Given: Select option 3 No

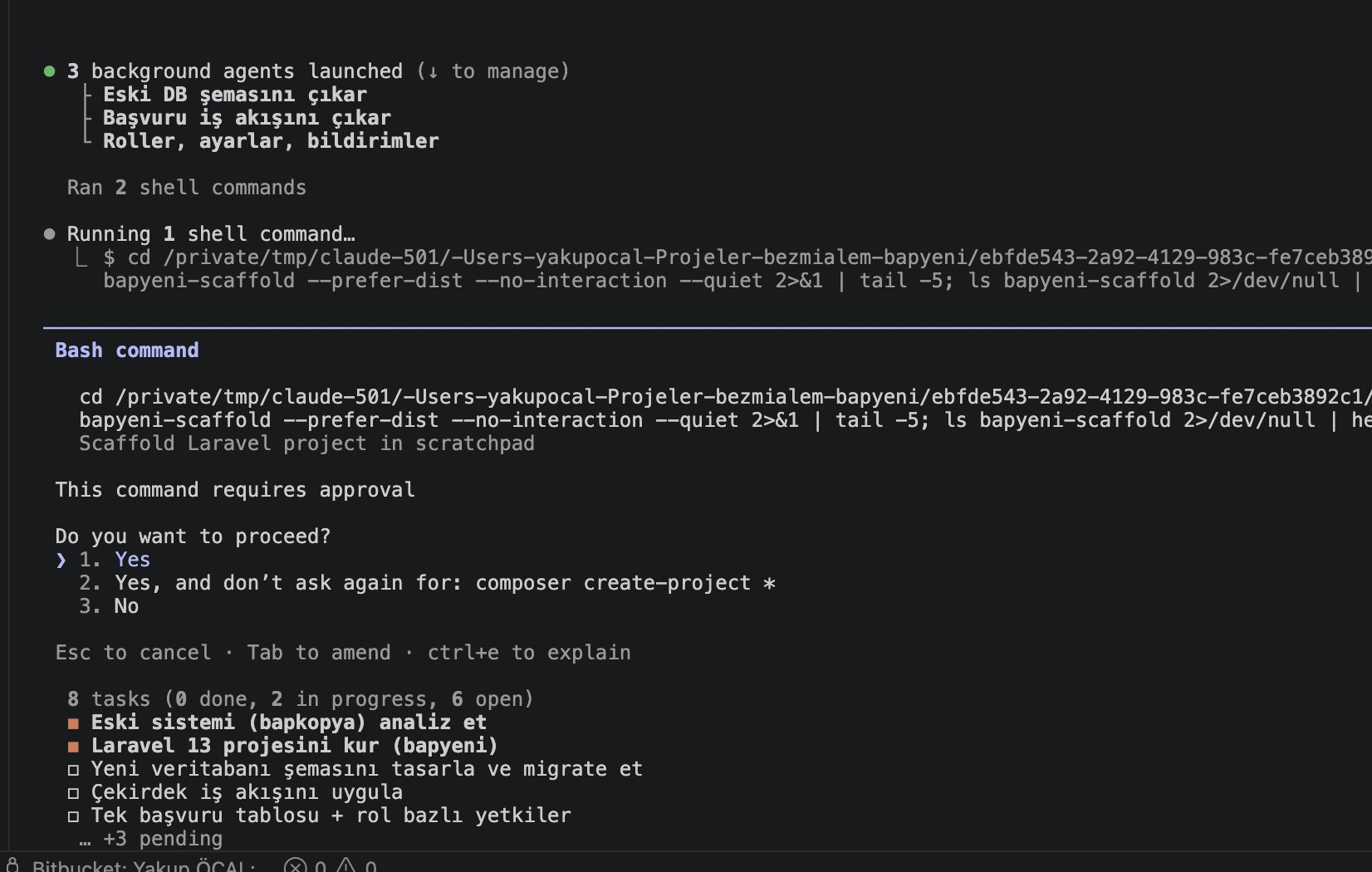Looking at the screenshot, I should point(109,606).
